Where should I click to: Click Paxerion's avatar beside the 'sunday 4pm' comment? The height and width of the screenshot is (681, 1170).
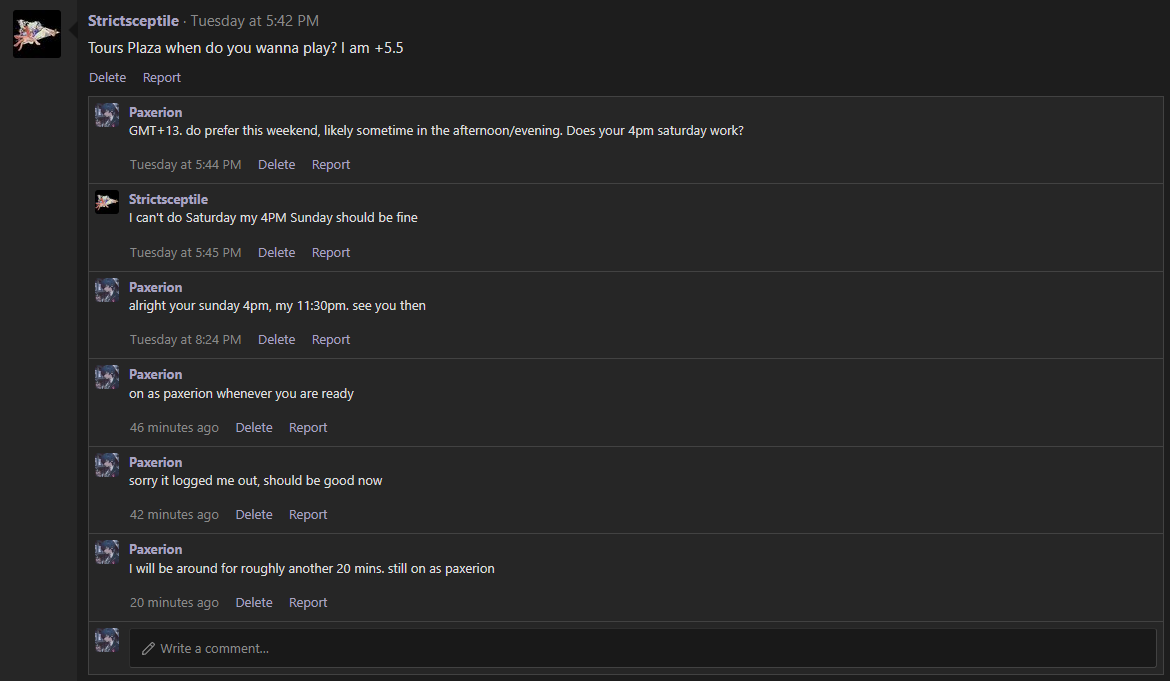point(107,290)
